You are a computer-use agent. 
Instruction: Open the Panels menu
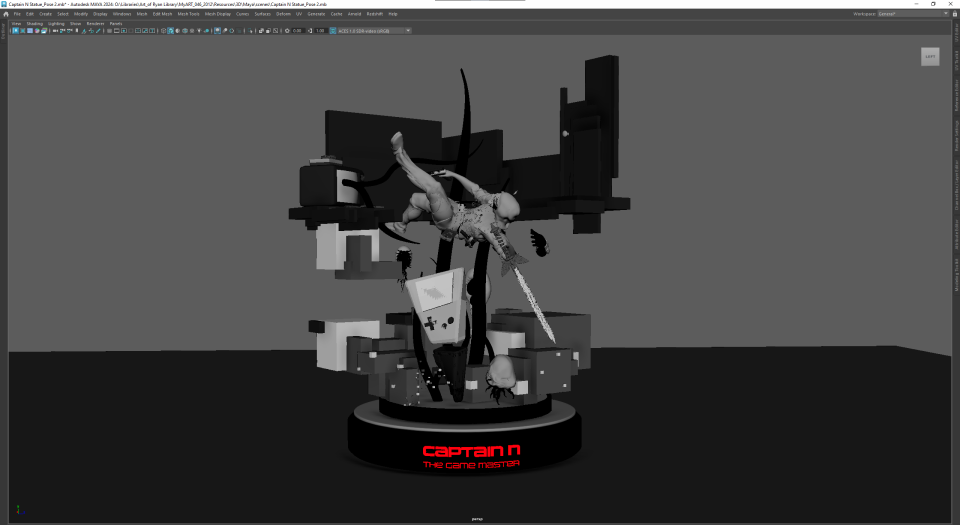116,23
